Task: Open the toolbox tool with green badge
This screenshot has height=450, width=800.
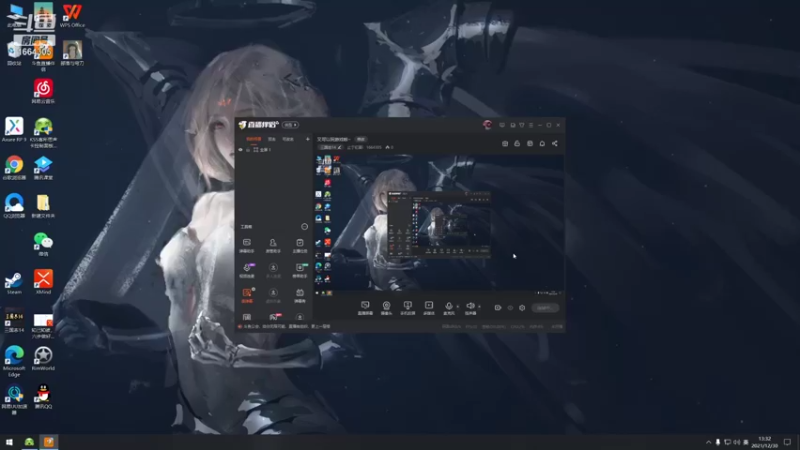Action: [x=300, y=270]
